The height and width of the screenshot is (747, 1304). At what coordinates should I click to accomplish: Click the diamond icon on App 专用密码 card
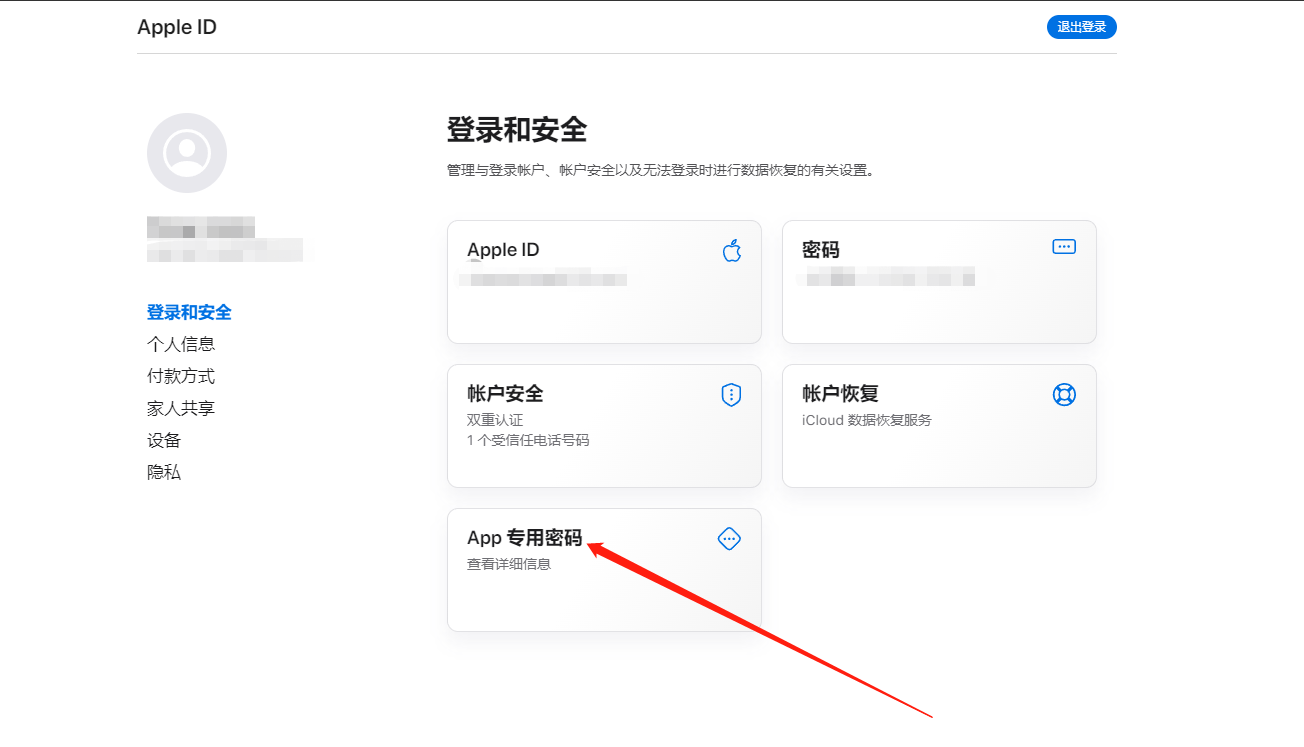(730, 539)
